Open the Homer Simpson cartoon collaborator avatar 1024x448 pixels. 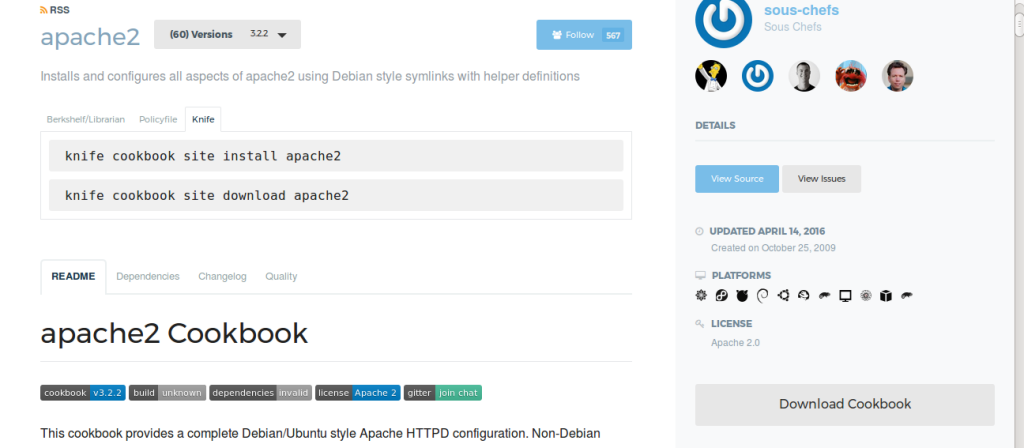[x=711, y=76]
